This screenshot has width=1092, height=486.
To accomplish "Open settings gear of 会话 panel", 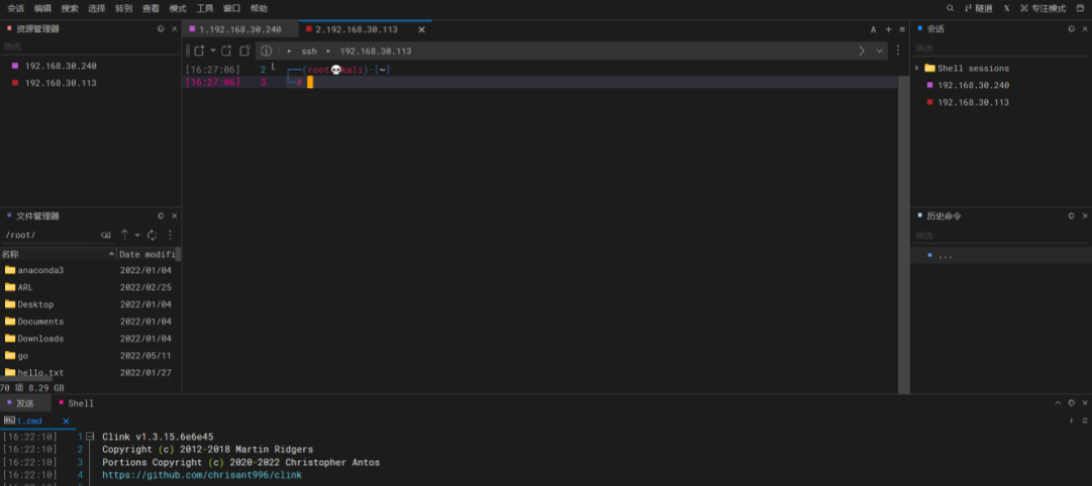I will [1071, 29].
